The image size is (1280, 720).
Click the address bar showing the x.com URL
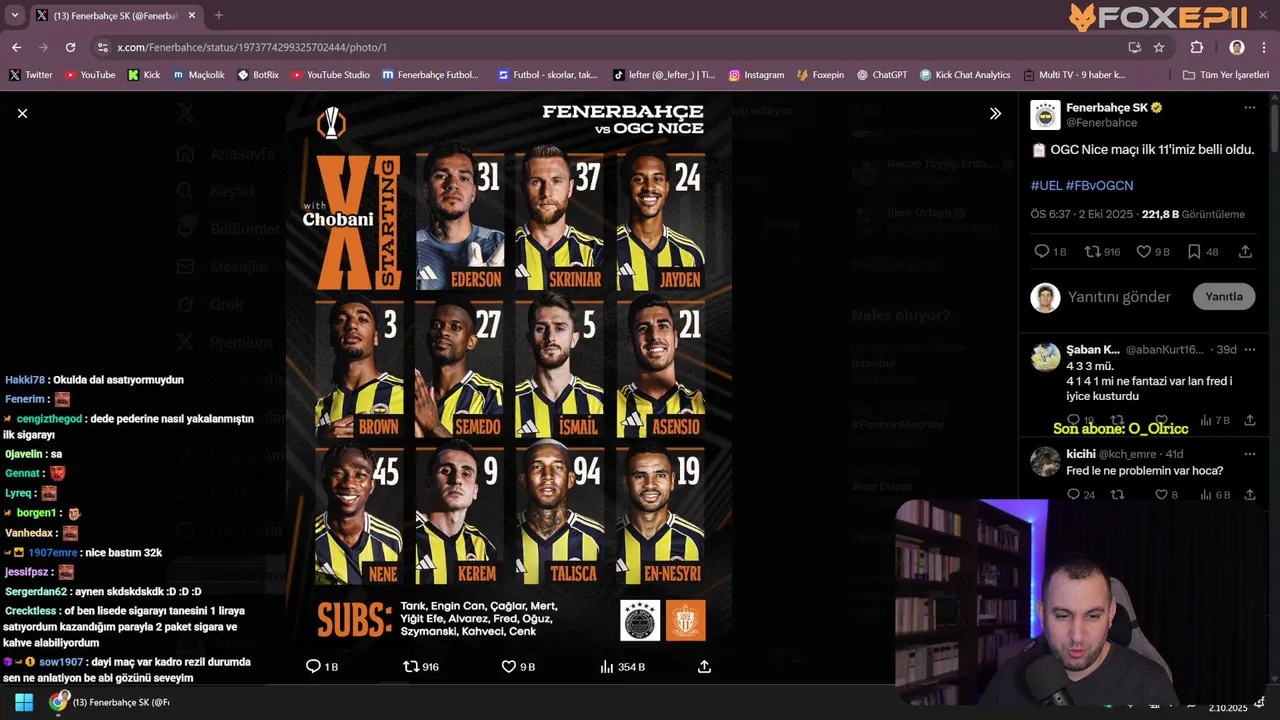click(x=610, y=47)
